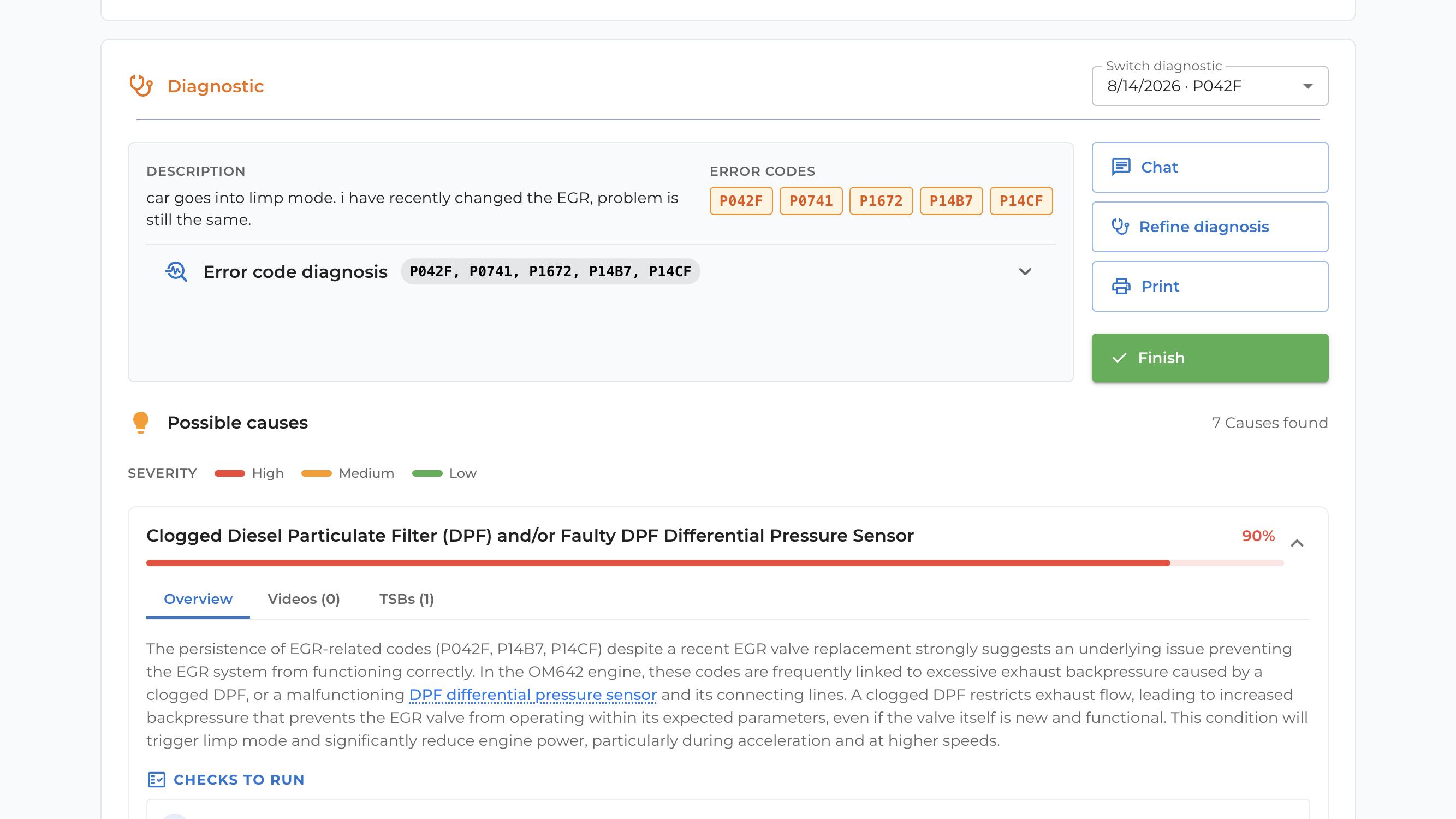
Task: Click the ERROR CODES label
Action: pos(762,171)
